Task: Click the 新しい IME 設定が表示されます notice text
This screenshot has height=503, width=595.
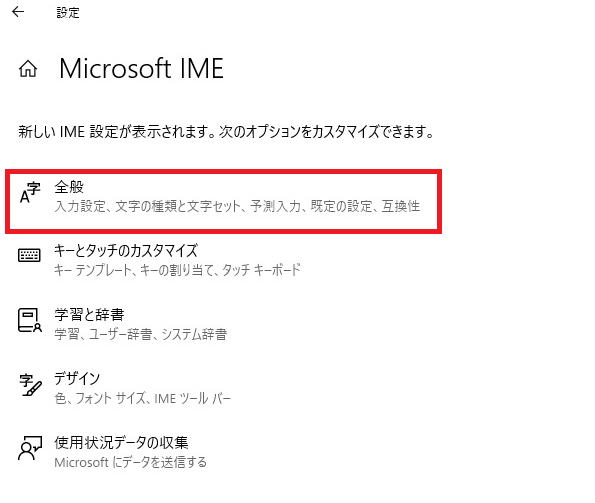Action: [226, 132]
